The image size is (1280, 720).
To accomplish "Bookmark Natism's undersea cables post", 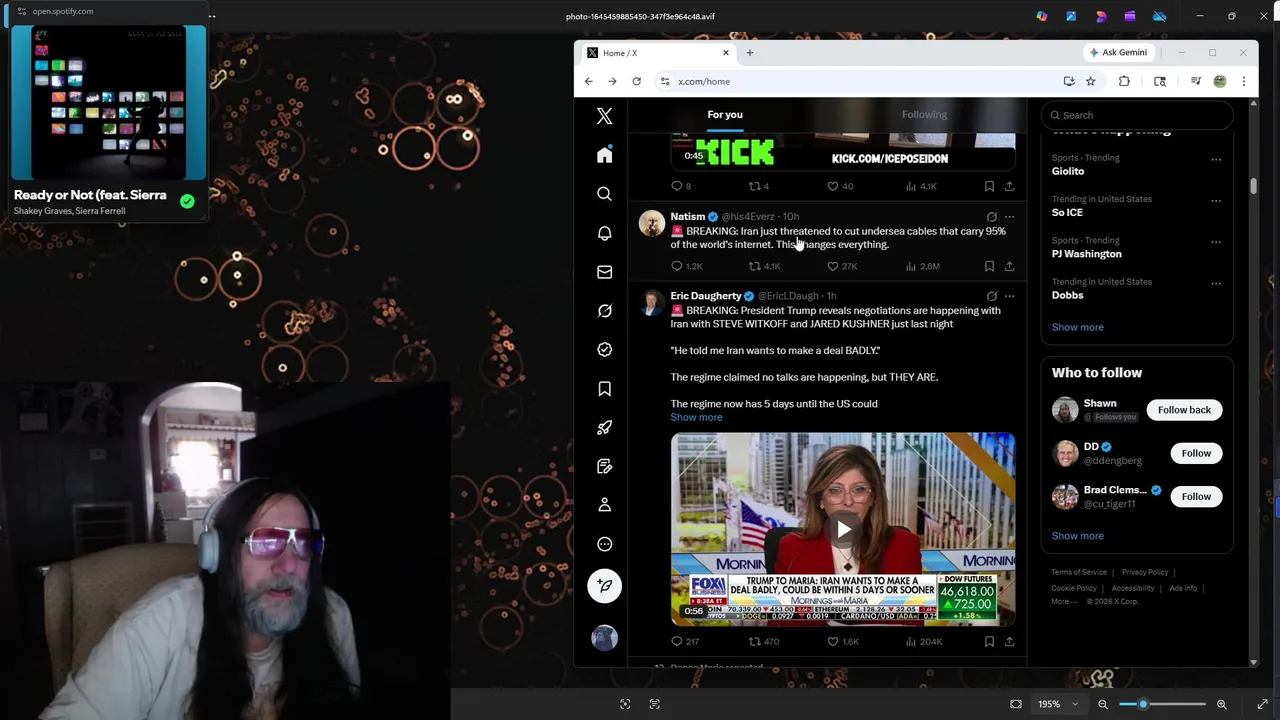I will 989,266.
